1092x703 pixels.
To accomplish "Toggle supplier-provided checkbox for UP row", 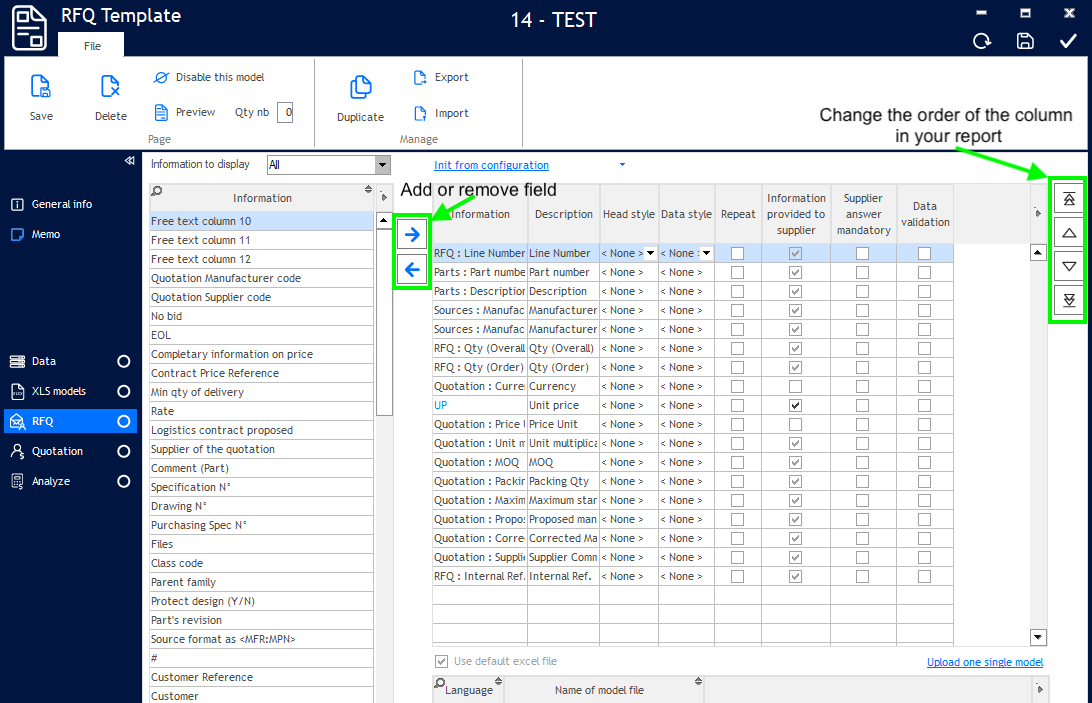I will 796,406.
